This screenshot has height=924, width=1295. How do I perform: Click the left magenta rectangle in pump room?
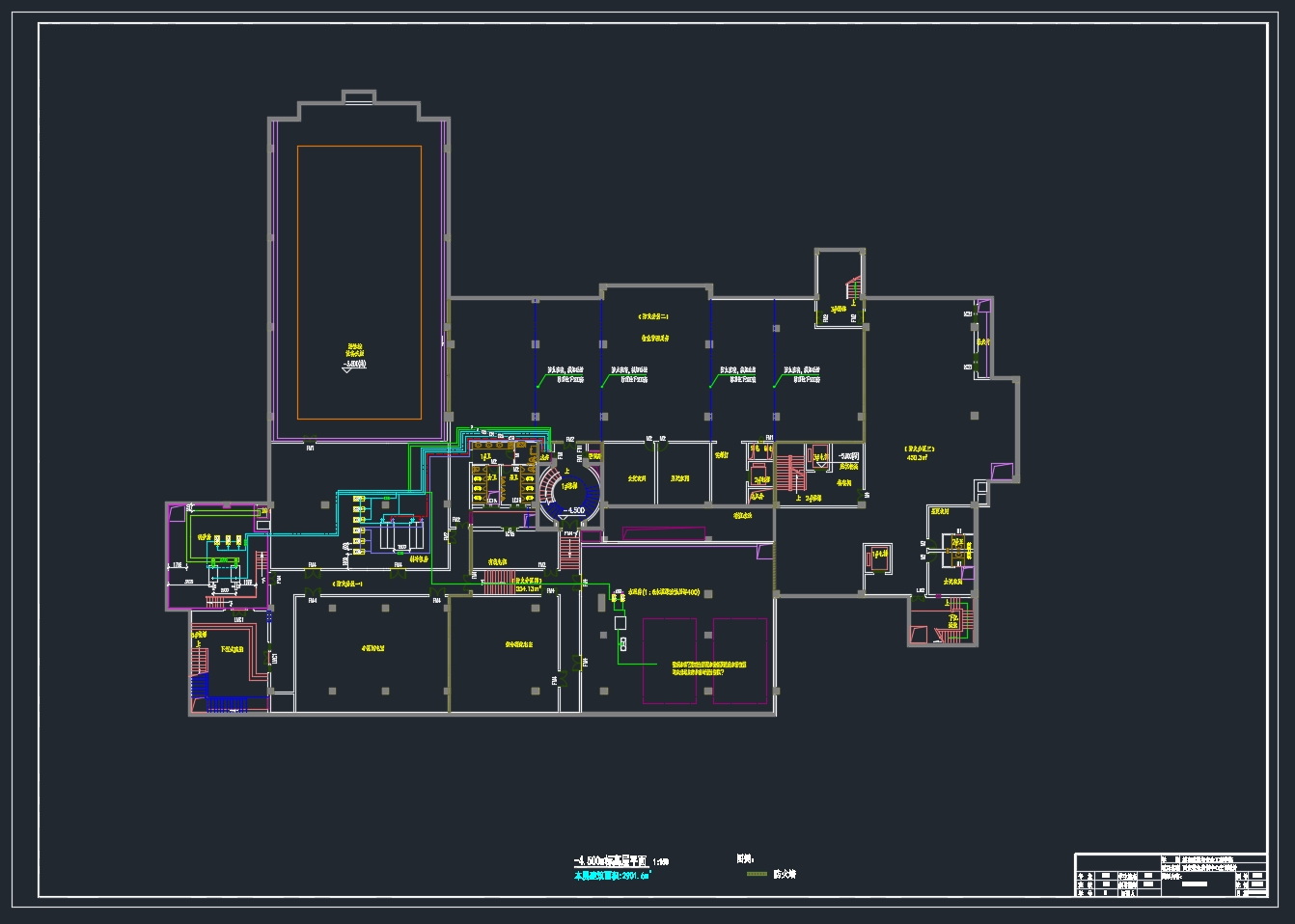(x=670, y=661)
